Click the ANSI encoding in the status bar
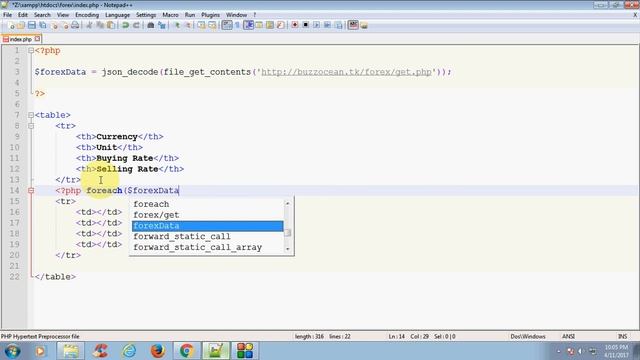Viewport: 640px width, 360px height. (568, 336)
